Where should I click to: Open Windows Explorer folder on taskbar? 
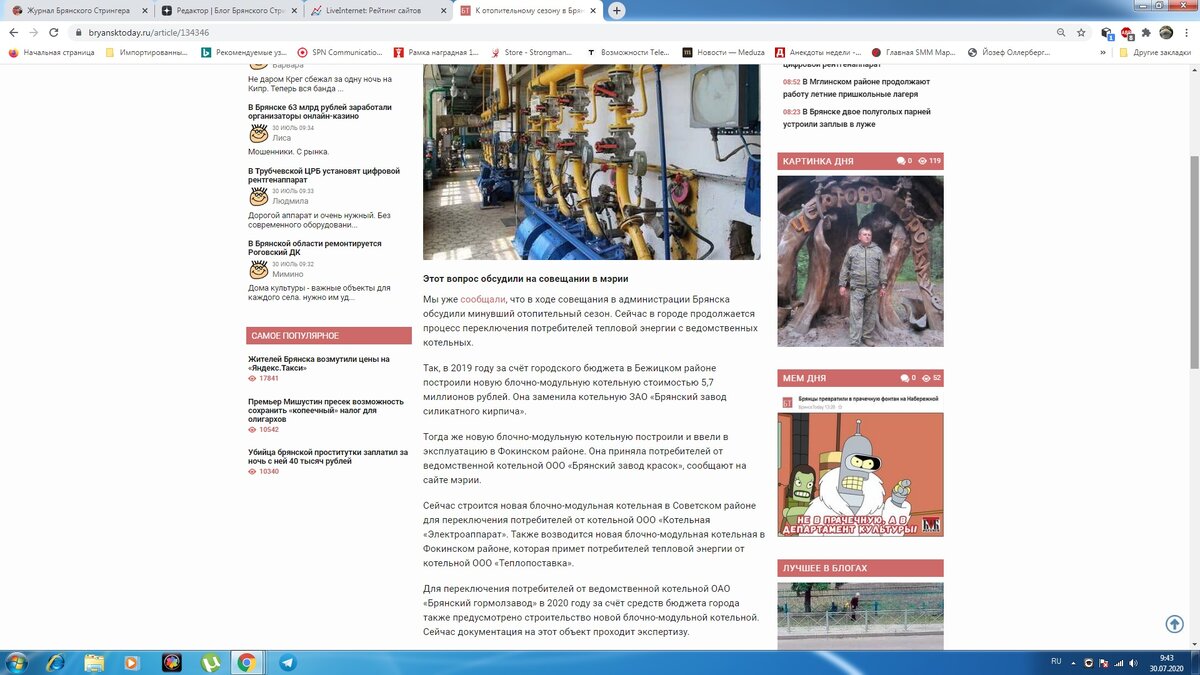pos(94,662)
